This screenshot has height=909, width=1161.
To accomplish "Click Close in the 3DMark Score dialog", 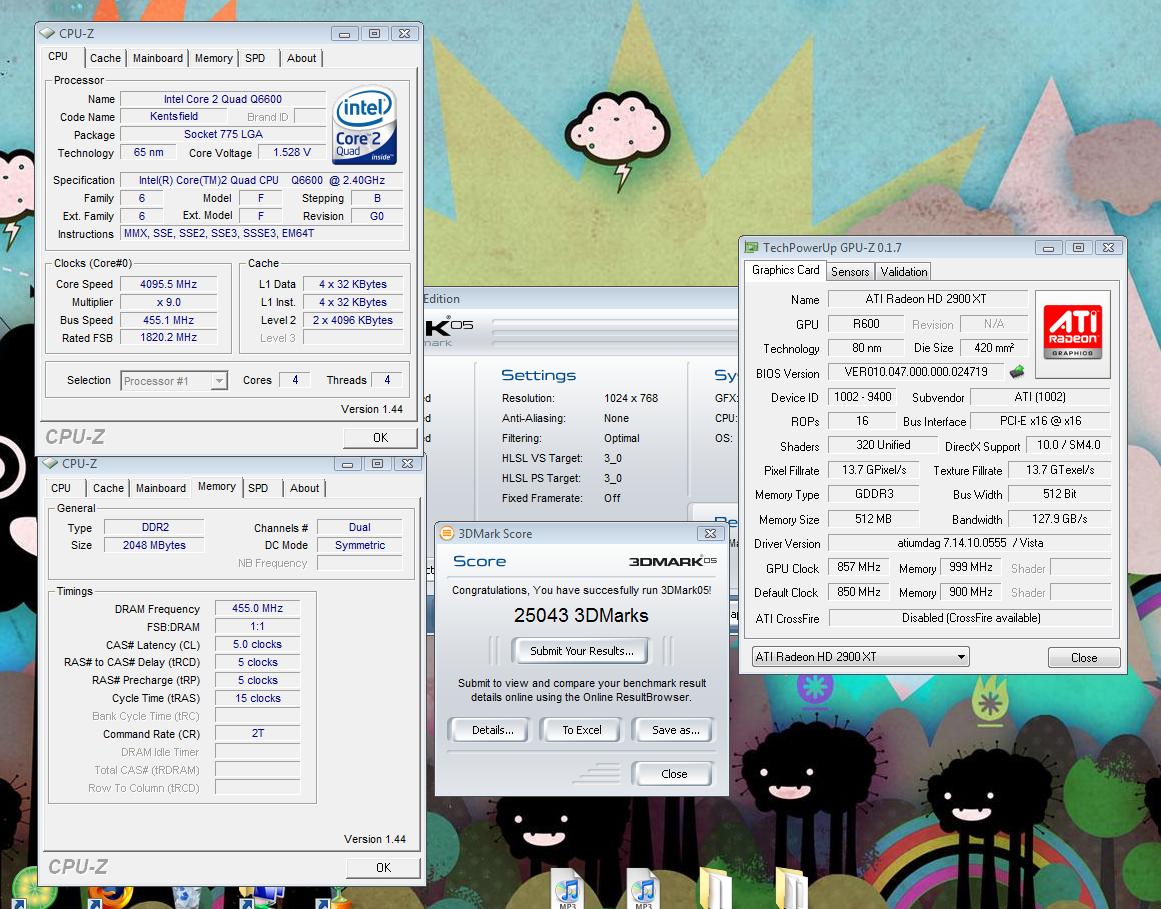I will point(674,774).
